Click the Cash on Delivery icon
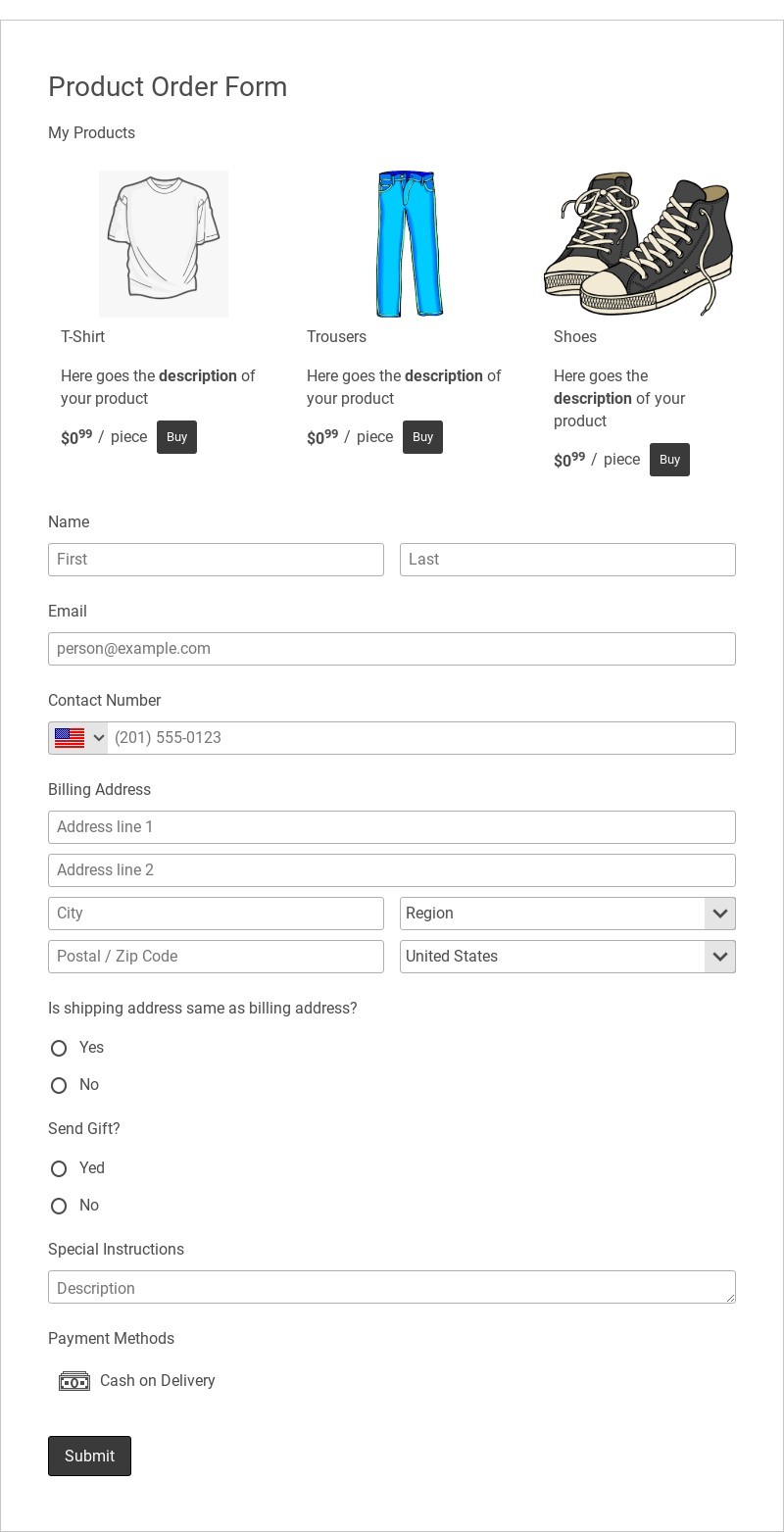784x1532 pixels. pos(74,1381)
